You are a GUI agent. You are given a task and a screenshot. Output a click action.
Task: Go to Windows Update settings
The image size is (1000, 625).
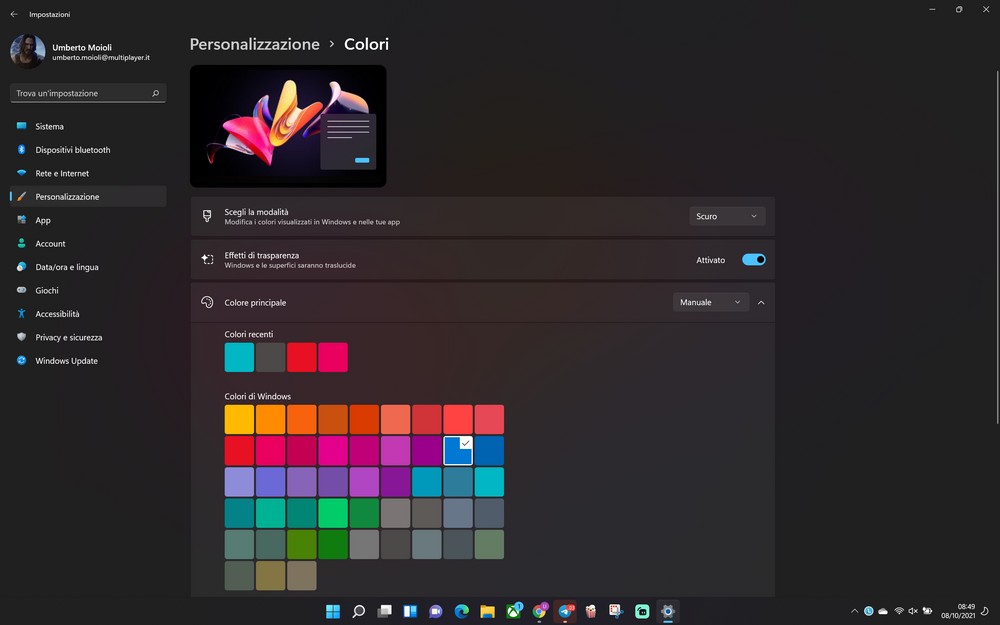tap(66, 361)
